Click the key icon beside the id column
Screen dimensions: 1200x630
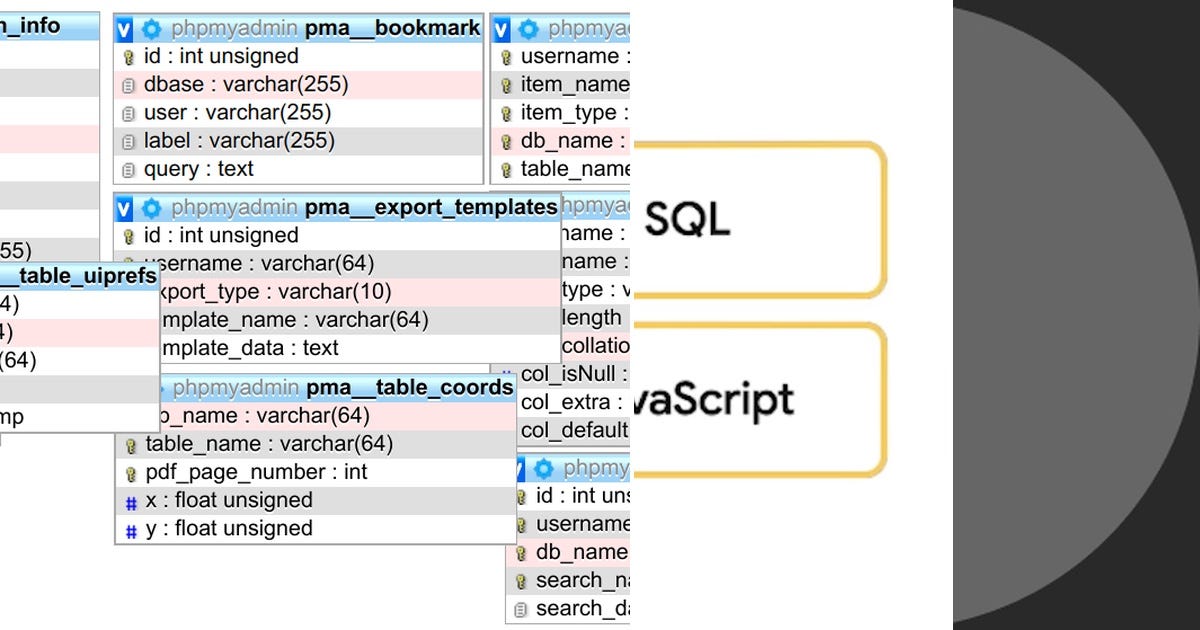128,56
